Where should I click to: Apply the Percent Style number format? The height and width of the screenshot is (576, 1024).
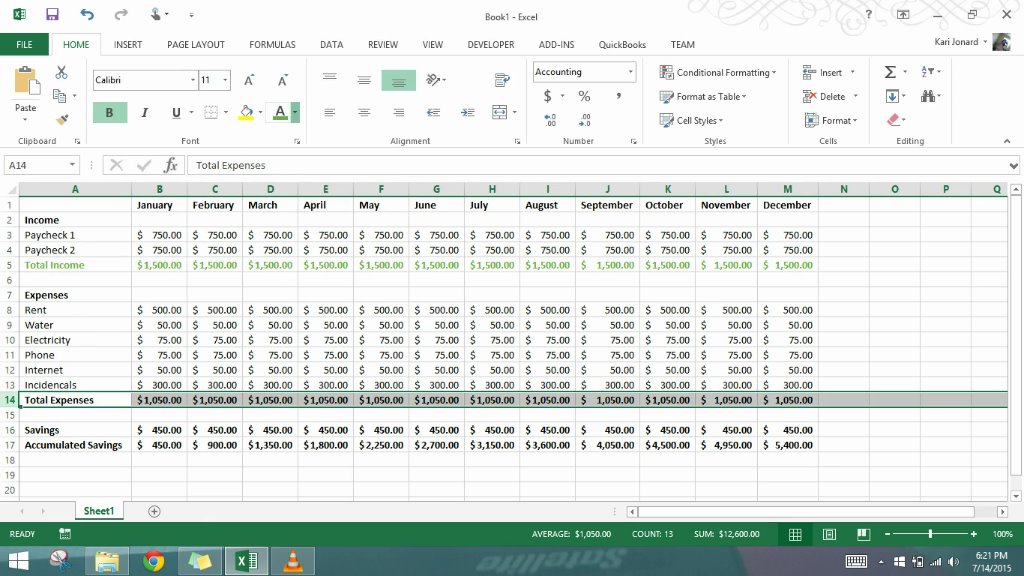pos(584,96)
